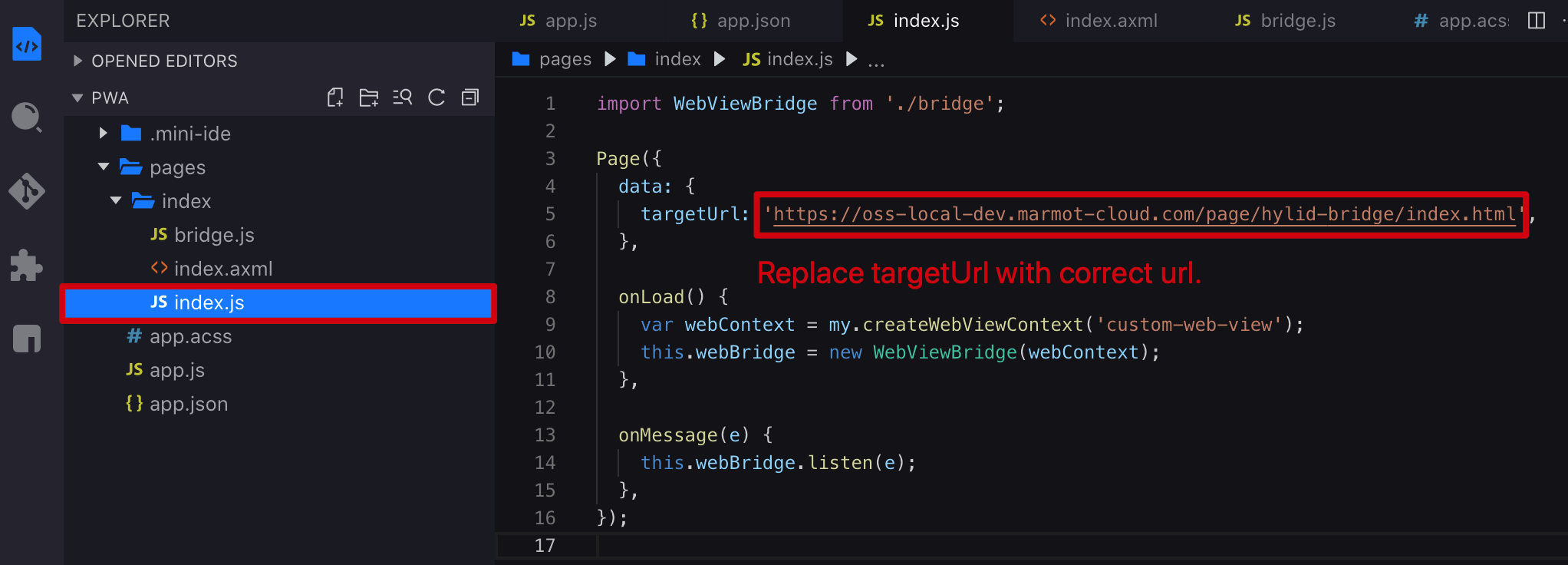This screenshot has width=1568, height=565.
Task: Click the New Folder icon
Action: pos(369,97)
